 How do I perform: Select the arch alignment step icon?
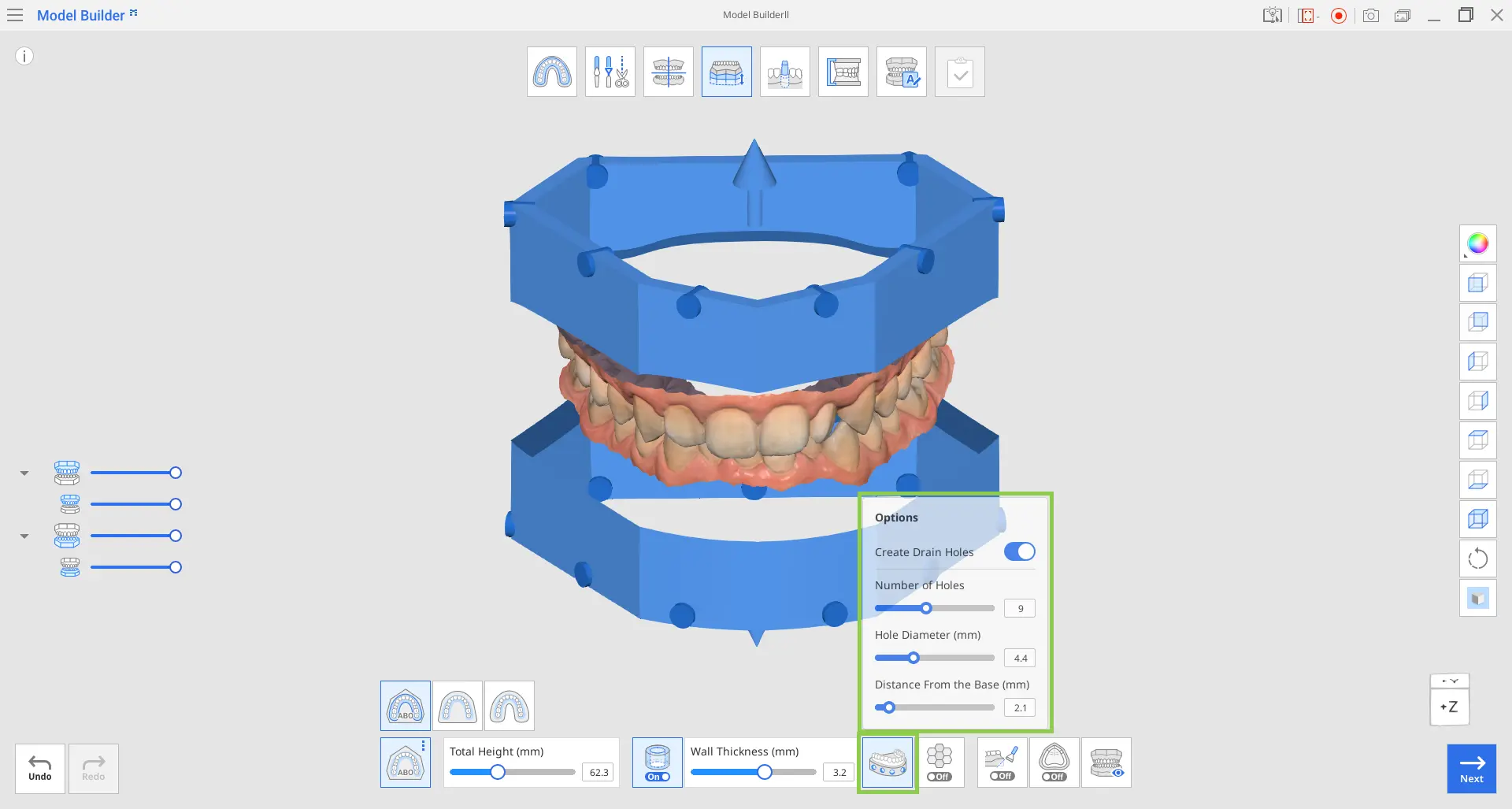[552, 72]
